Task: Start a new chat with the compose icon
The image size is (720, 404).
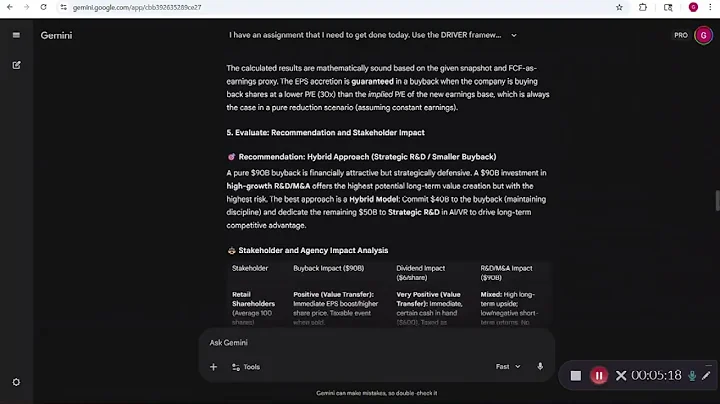Action: [x=16, y=65]
